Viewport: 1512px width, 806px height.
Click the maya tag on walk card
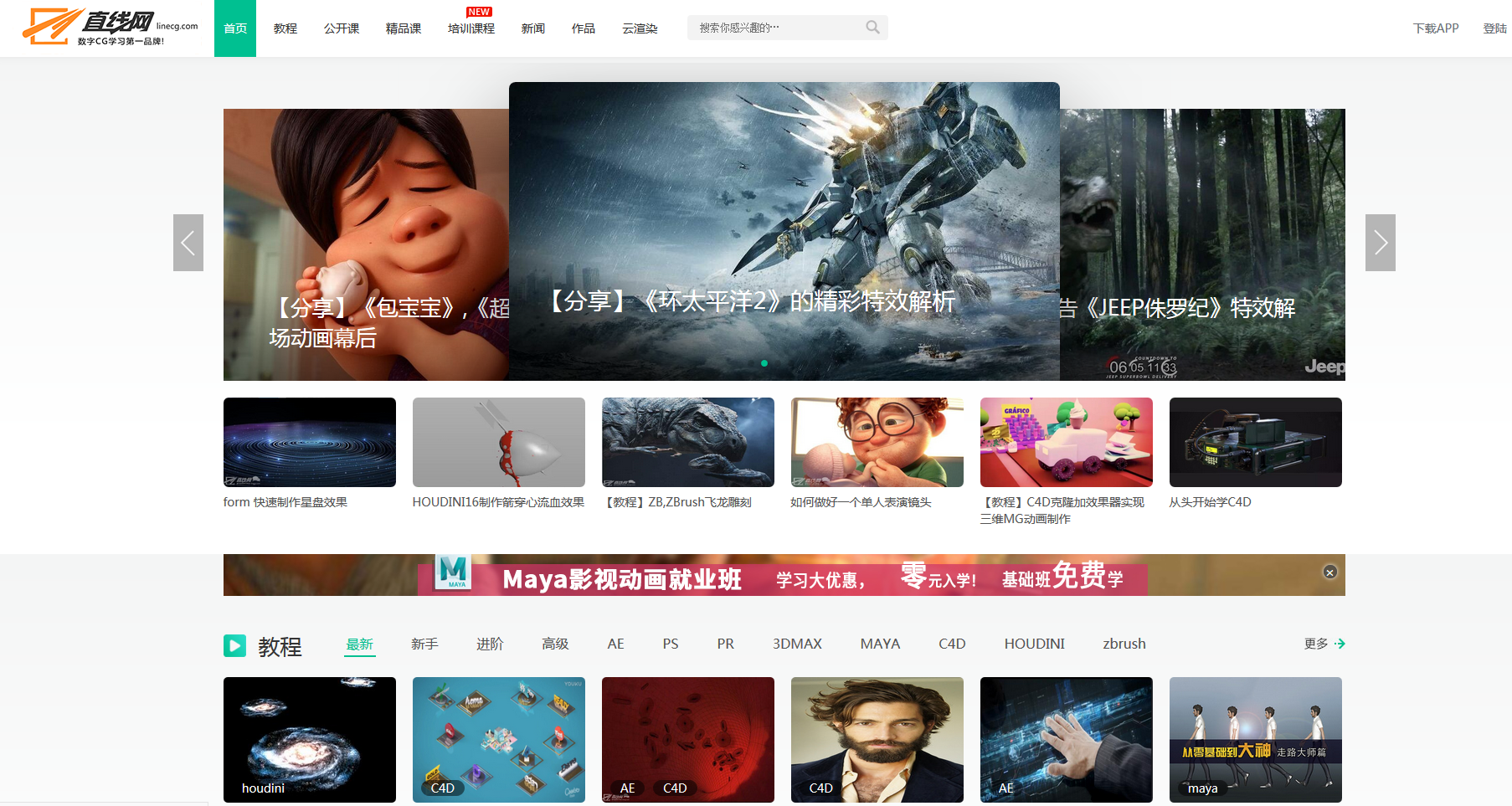coord(1203,788)
